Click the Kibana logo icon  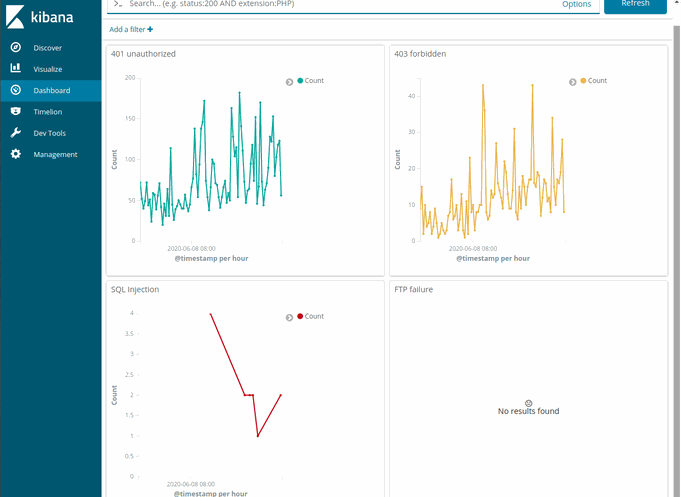15,17
